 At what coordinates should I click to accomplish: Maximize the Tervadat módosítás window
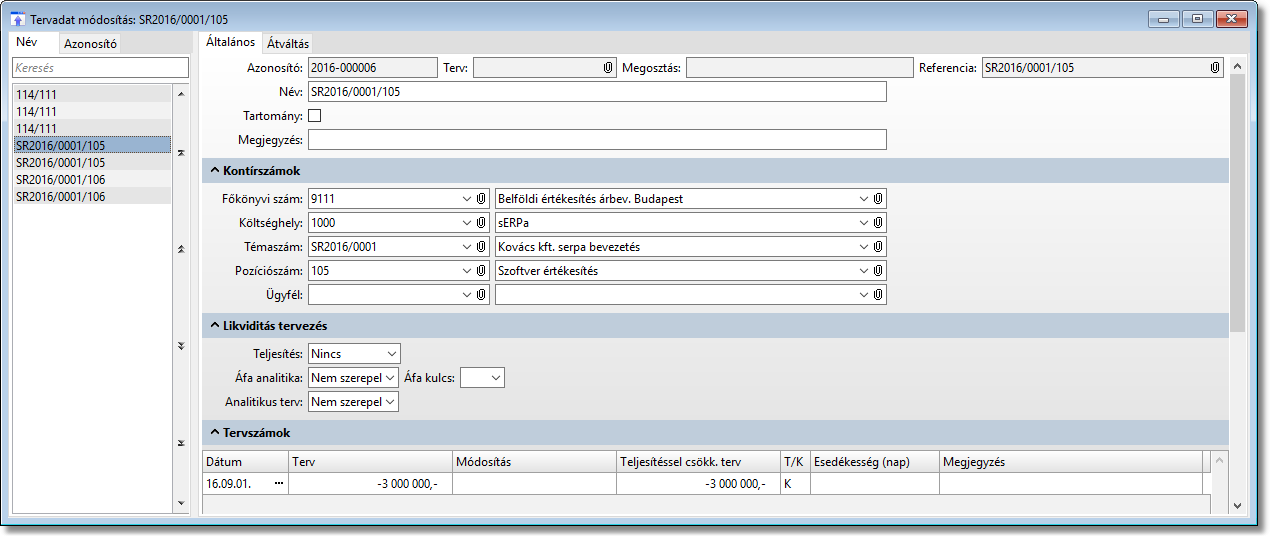[x=1196, y=18]
